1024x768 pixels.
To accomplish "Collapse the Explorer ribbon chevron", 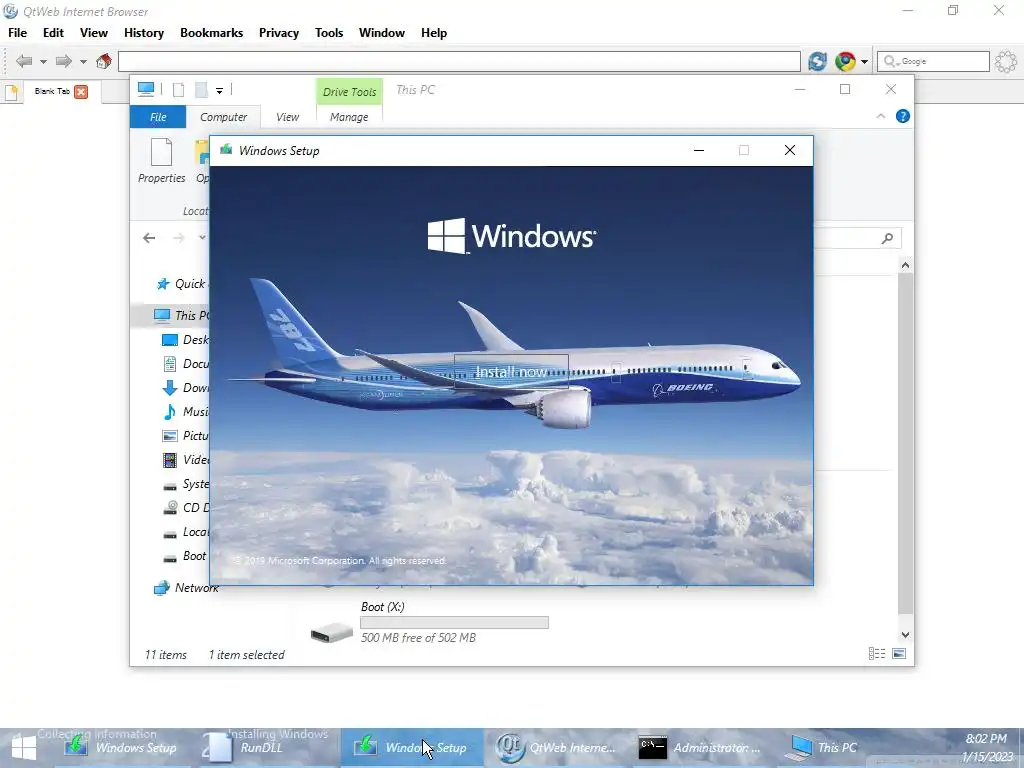I will [x=880, y=116].
